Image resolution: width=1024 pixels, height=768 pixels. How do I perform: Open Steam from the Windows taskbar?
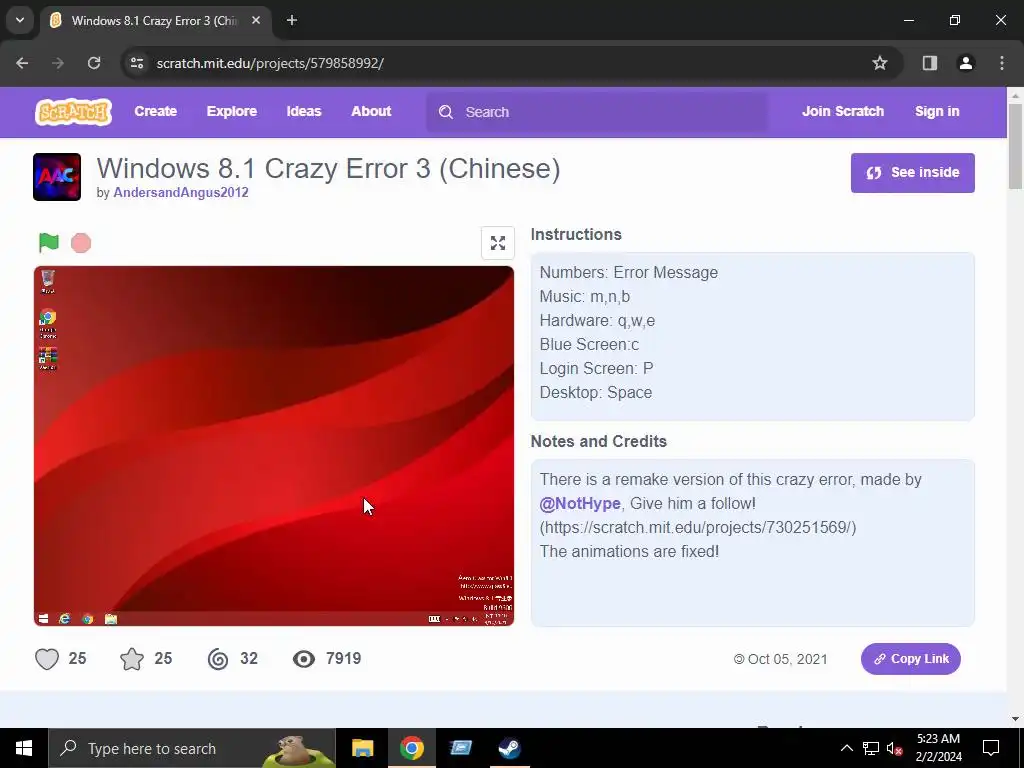[509, 748]
